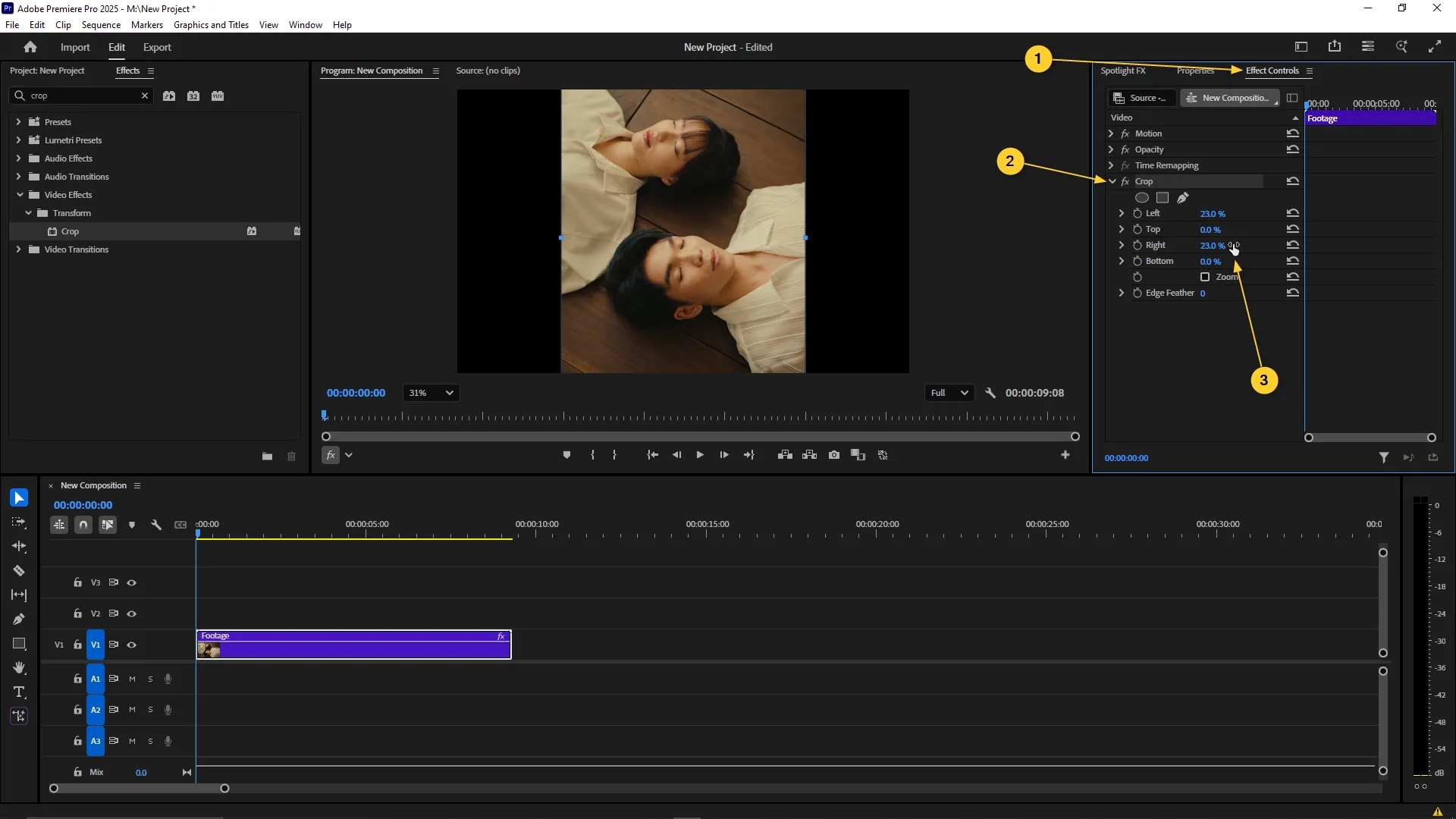Screen dimensions: 1456x819
Task: Toggle V1 track output eye
Action: pos(132,645)
